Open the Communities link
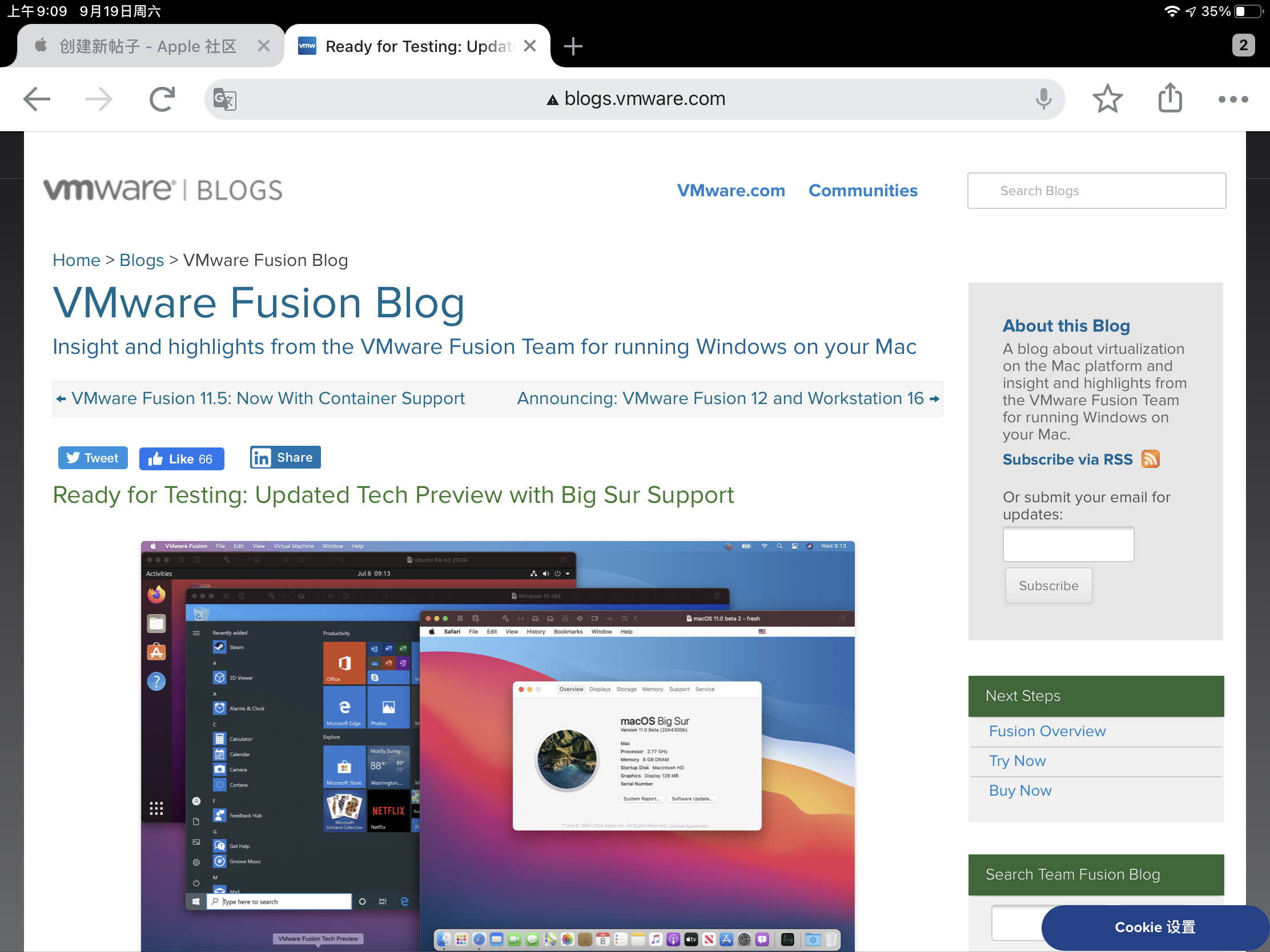1270x952 pixels. click(862, 190)
